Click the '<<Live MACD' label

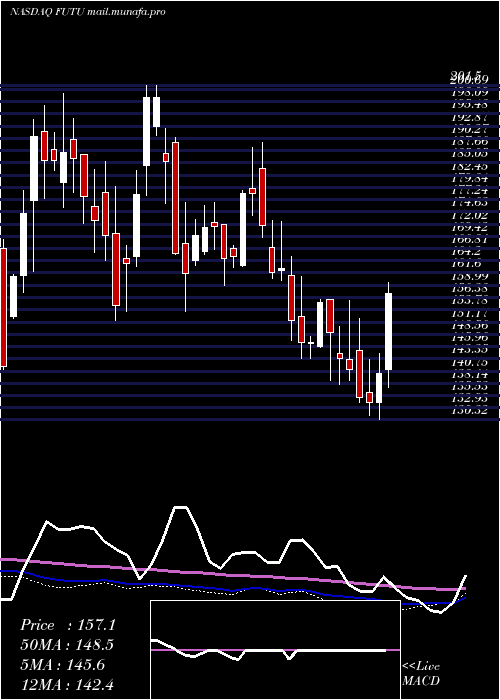pos(421,674)
